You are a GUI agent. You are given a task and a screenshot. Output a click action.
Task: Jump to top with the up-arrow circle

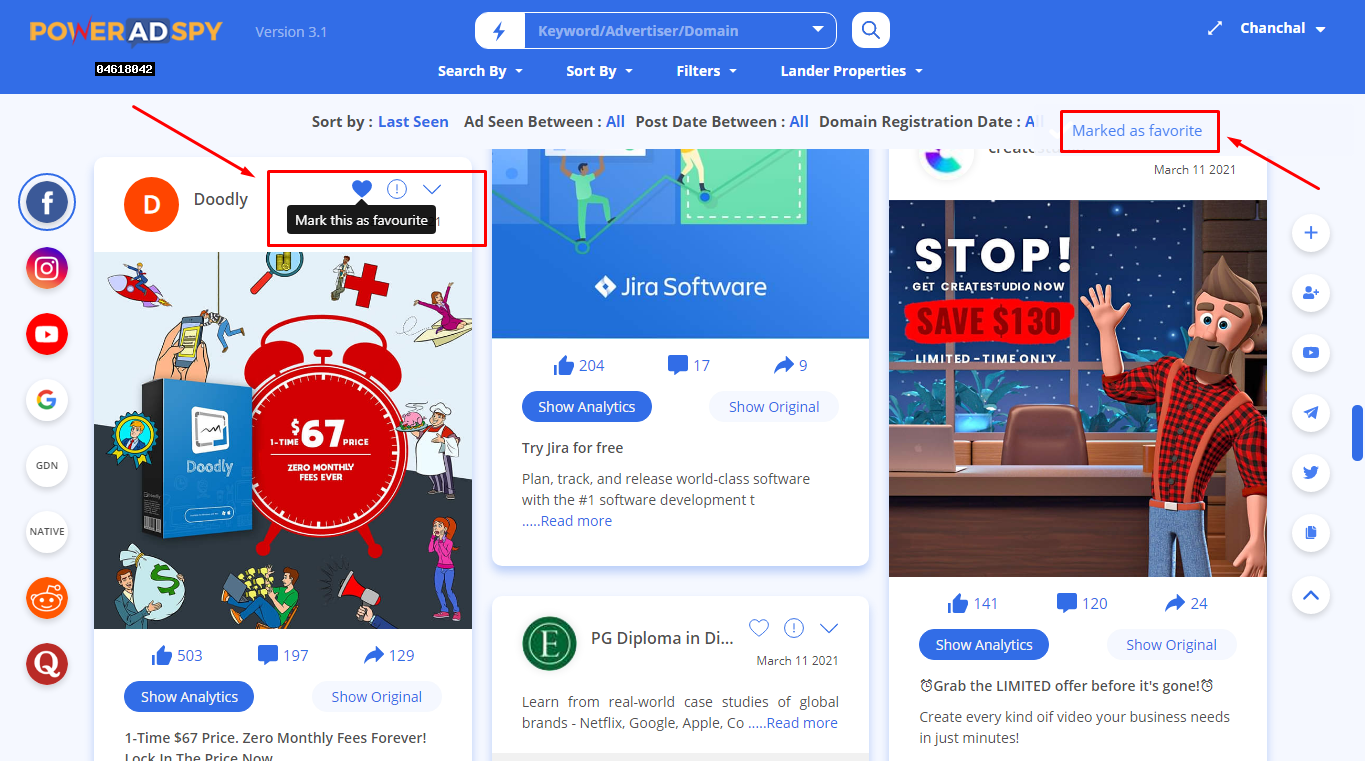(1311, 595)
